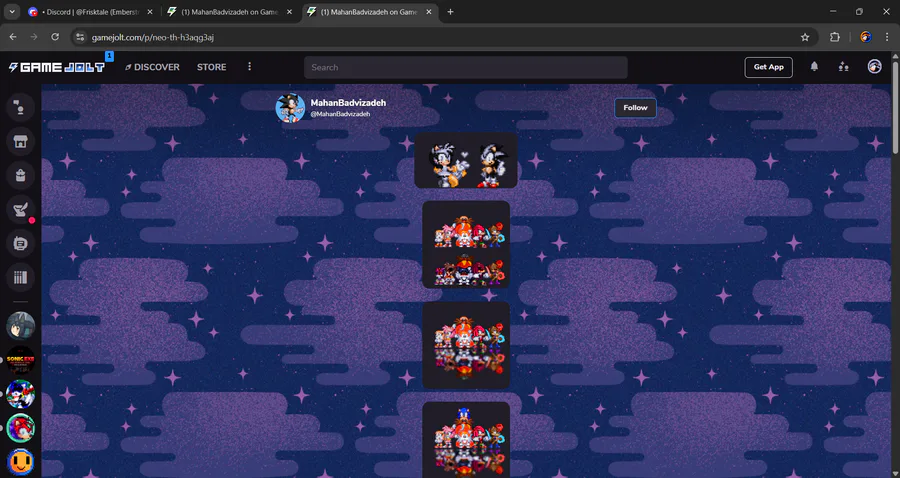Bookmark this page with the star

(x=805, y=37)
